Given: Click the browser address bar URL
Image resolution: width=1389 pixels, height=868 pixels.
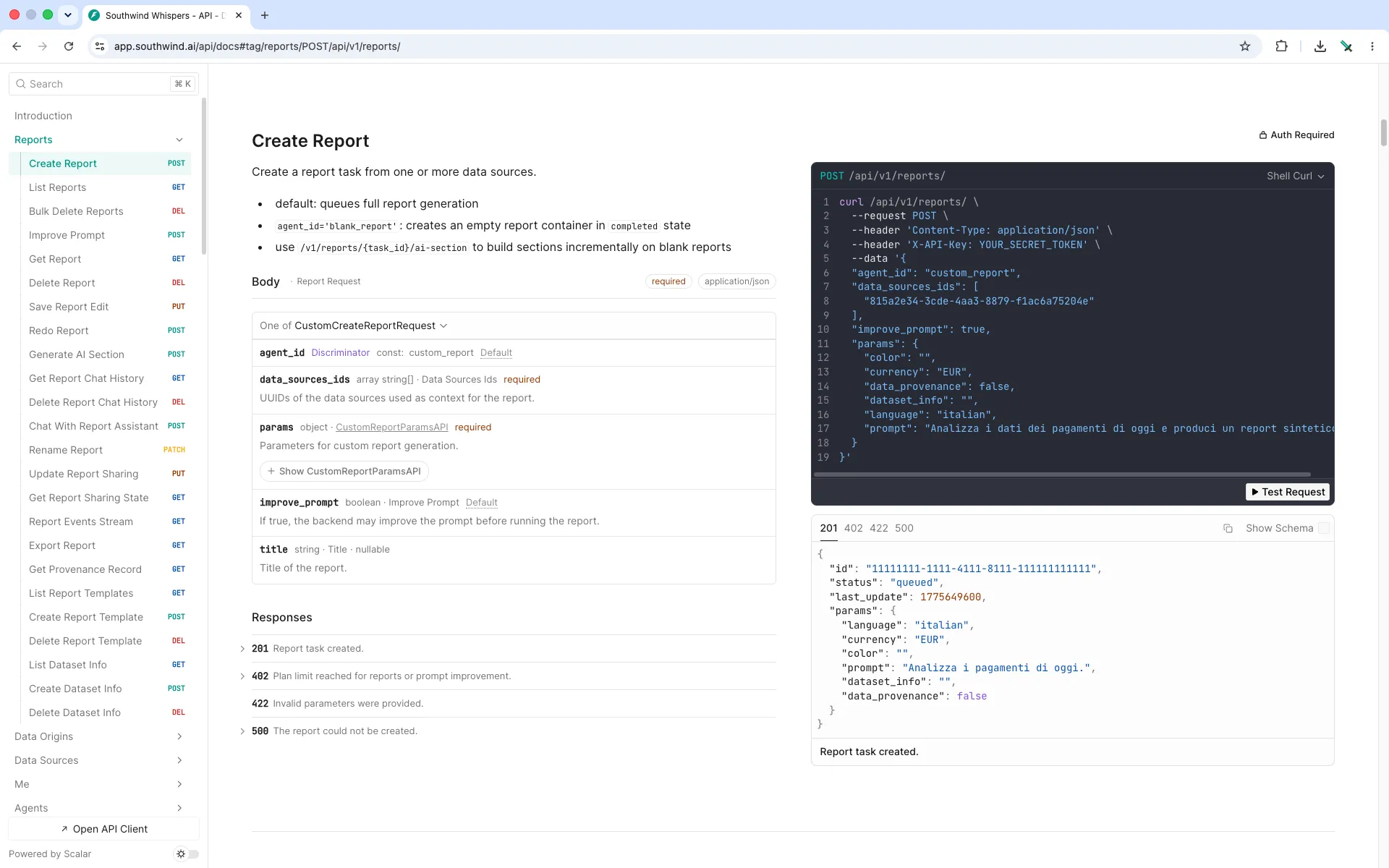Looking at the screenshot, I should (x=257, y=46).
